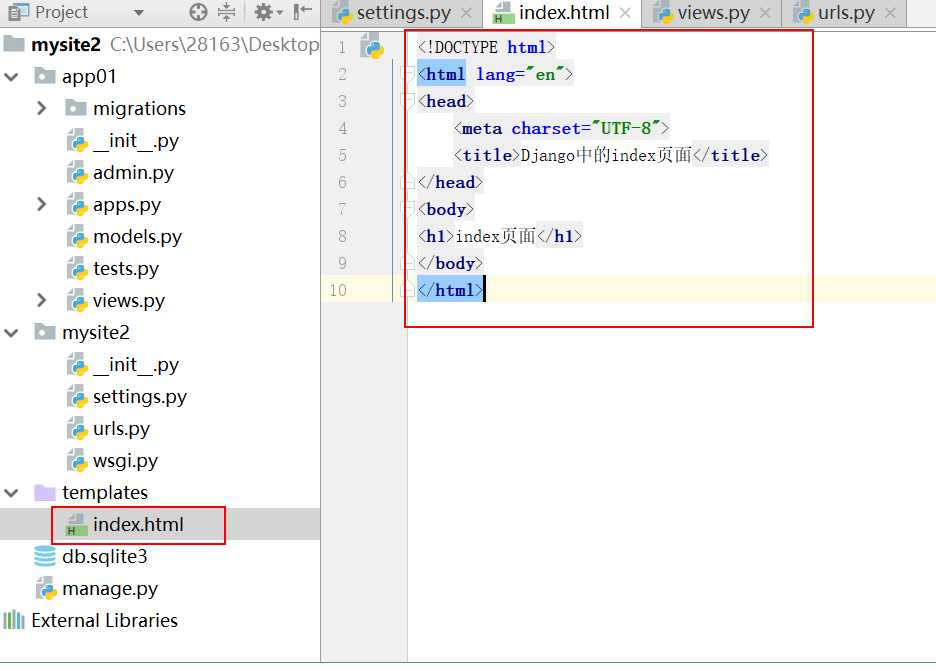Click the wsgi.py Python file icon
This screenshot has height=671, width=936.
click(x=77, y=461)
